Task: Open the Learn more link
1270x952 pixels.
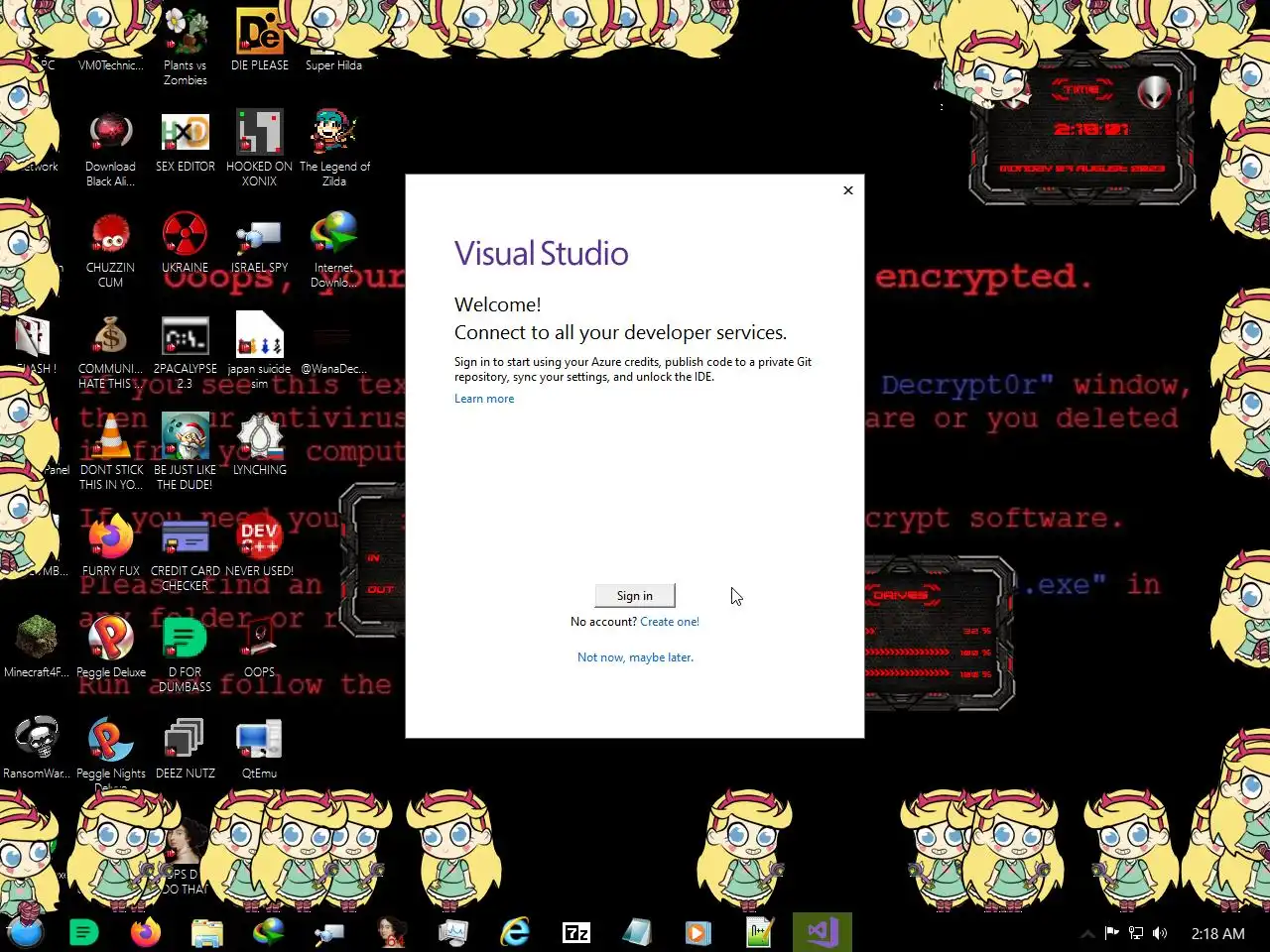Action: [484, 399]
